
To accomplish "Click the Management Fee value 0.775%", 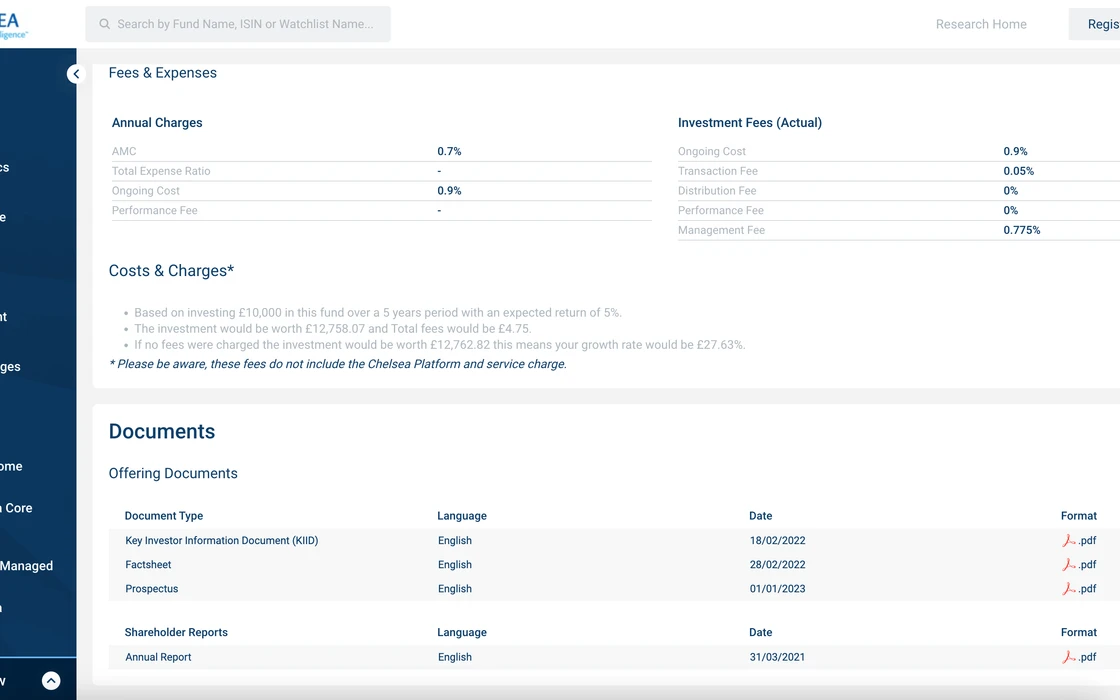I will click(1021, 230).
